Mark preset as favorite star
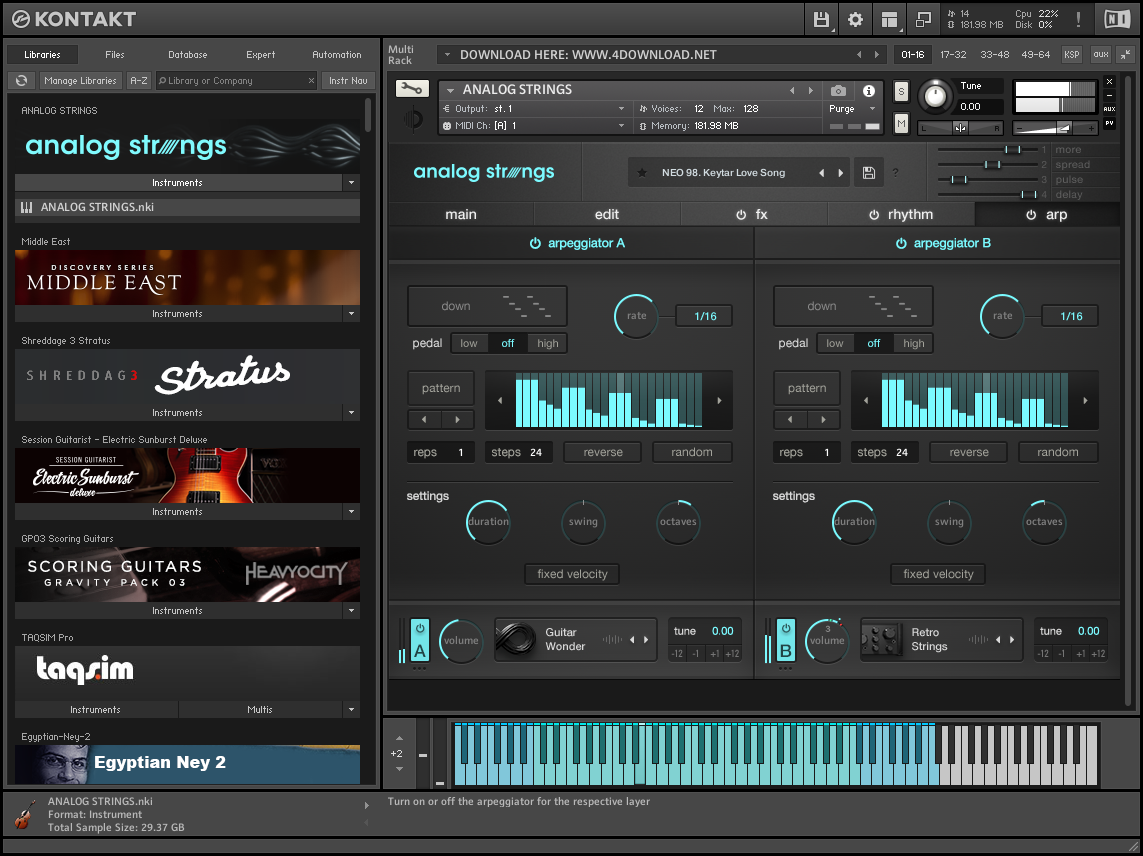This screenshot has width=1143, height=856. pyautogui.click(x=642, y=173)
